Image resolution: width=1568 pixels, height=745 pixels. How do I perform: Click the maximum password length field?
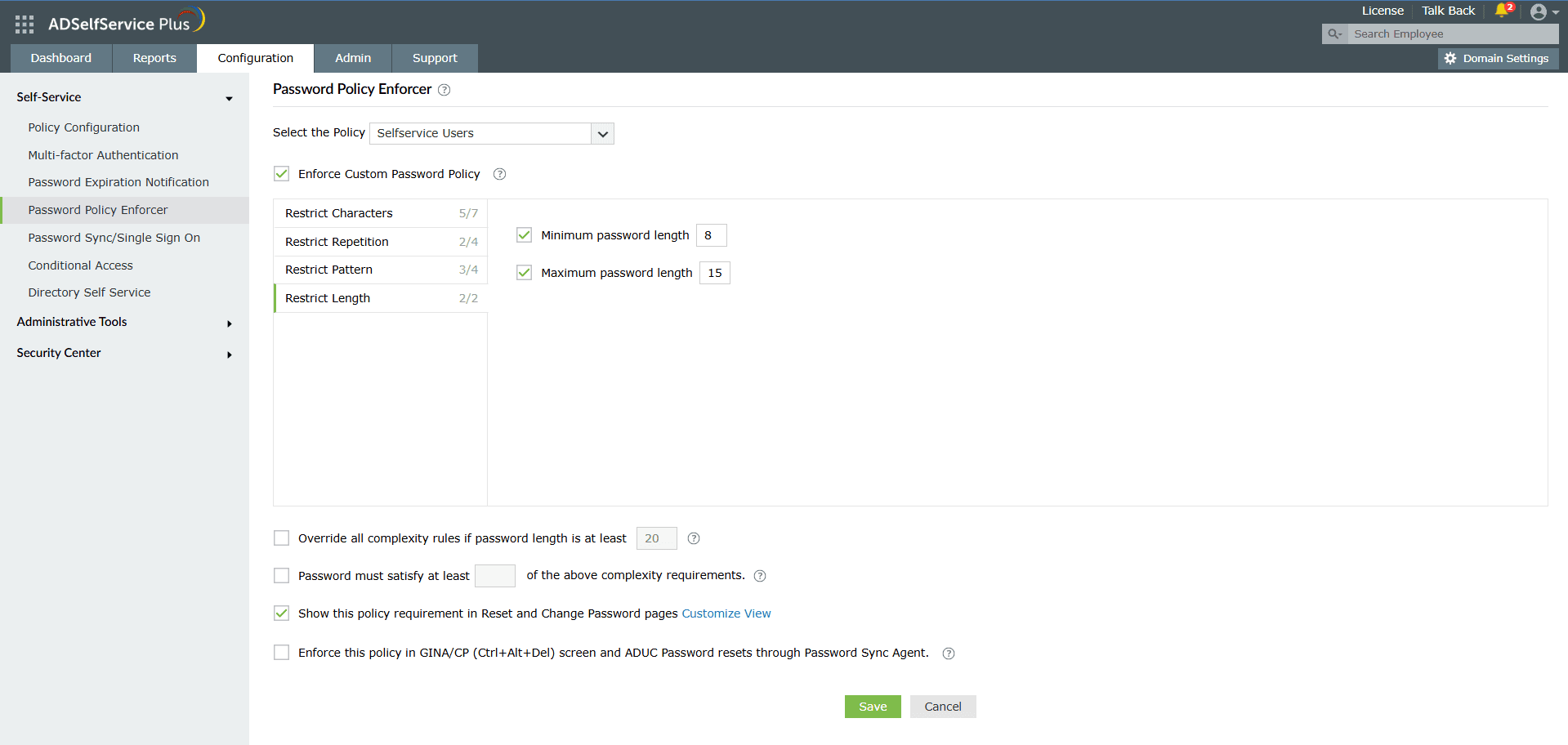(715, 273)
